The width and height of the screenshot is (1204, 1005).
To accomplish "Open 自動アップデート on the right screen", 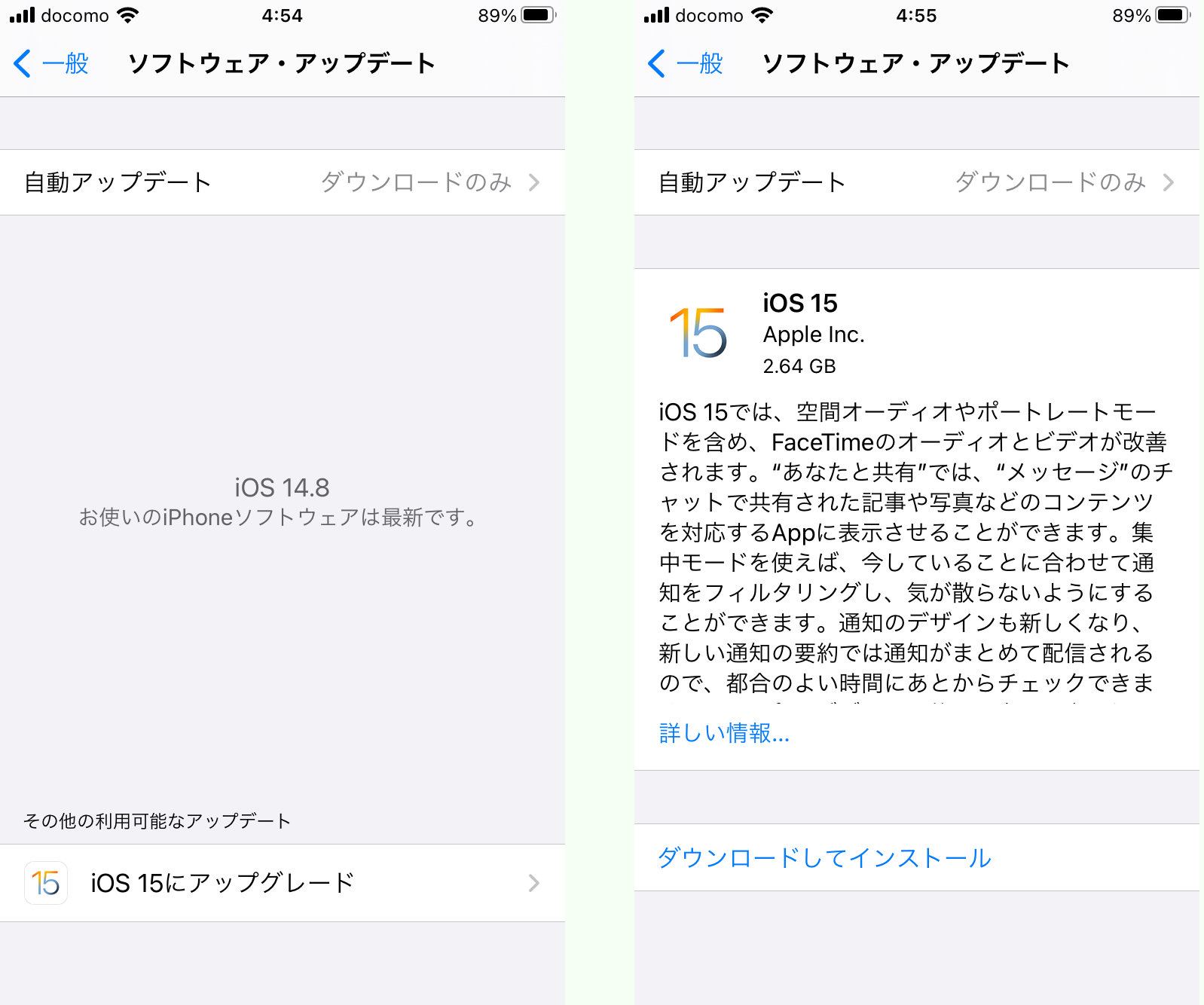I will (917, 182).
